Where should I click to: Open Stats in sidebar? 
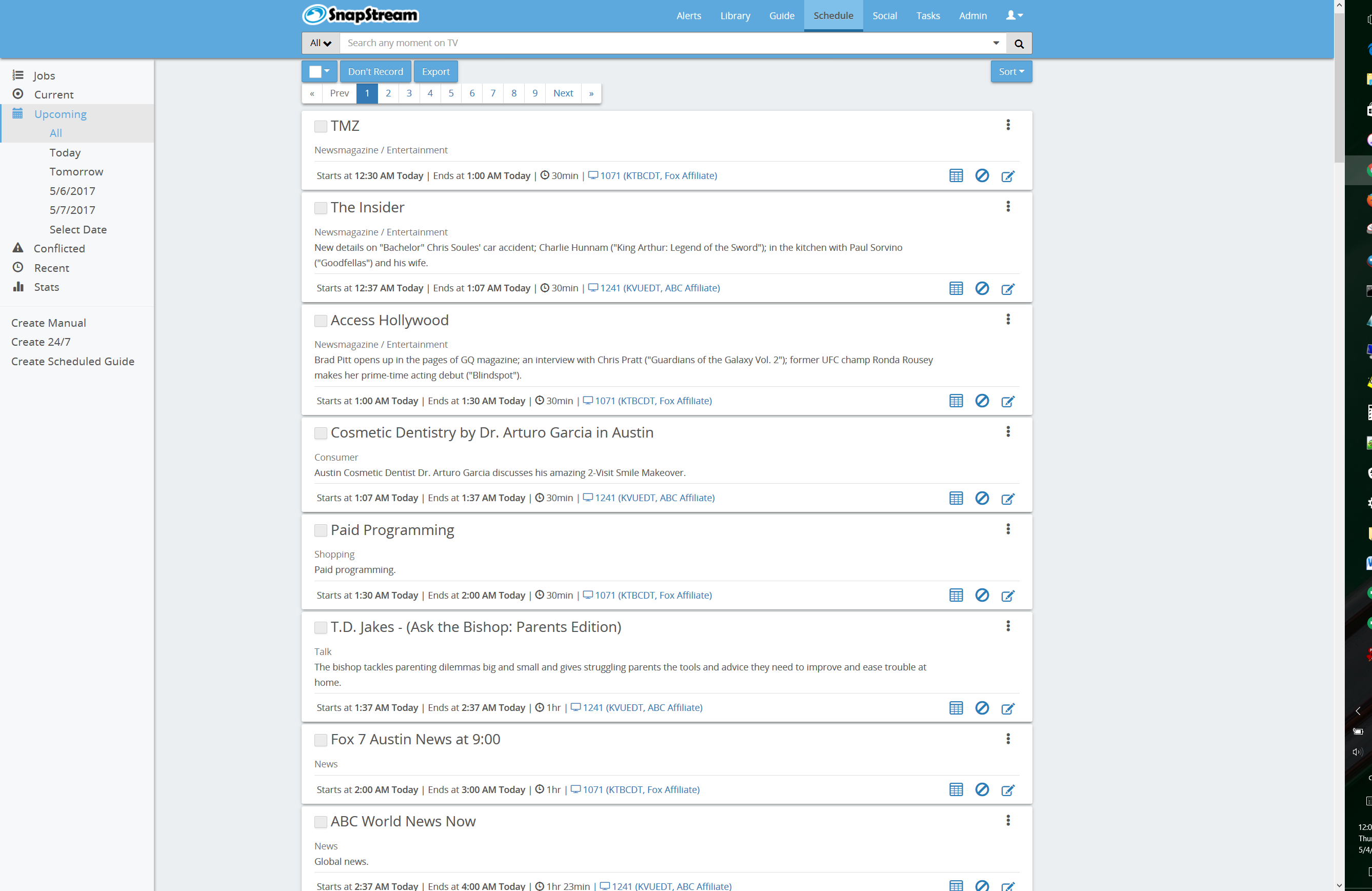(x=46, y=287)
